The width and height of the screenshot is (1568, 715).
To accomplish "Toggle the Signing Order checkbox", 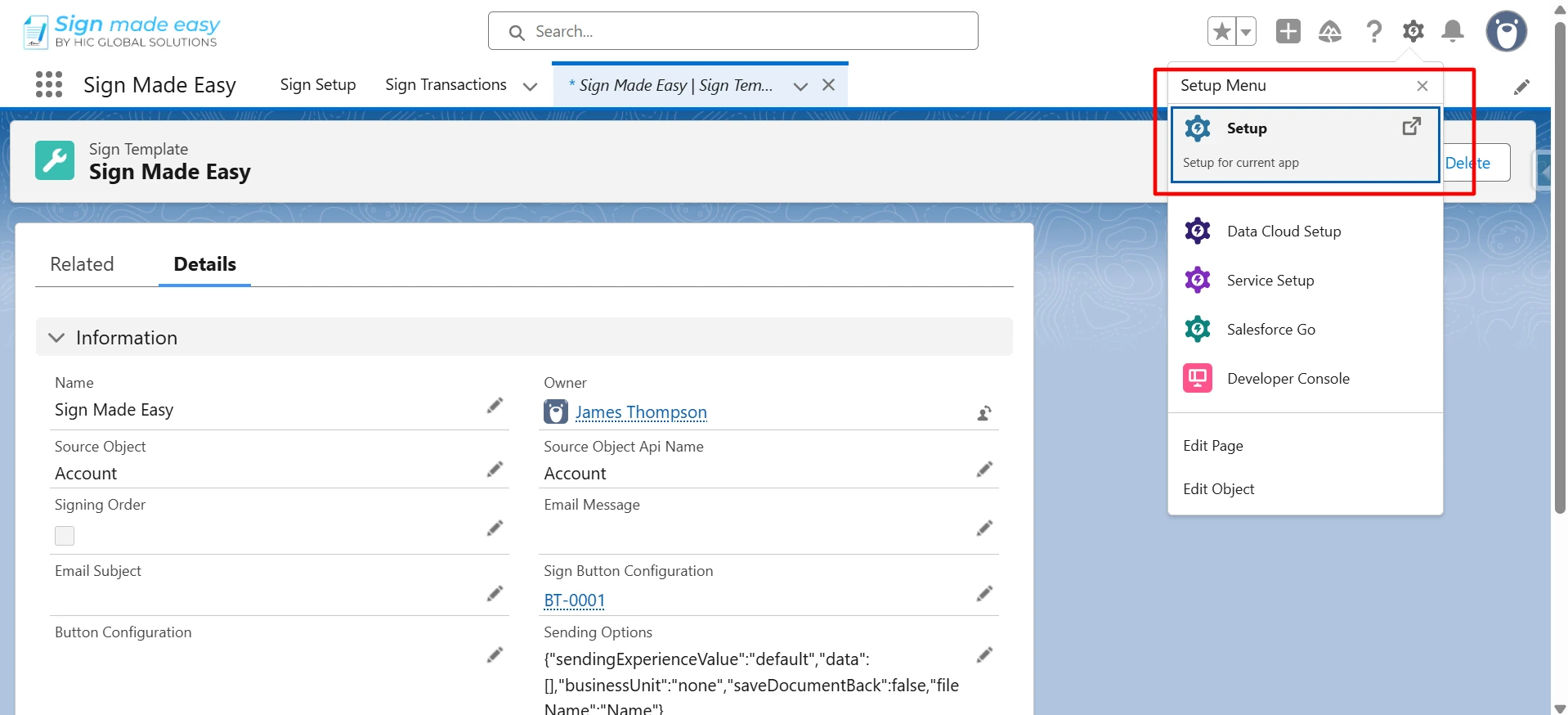I will (65, 536).
